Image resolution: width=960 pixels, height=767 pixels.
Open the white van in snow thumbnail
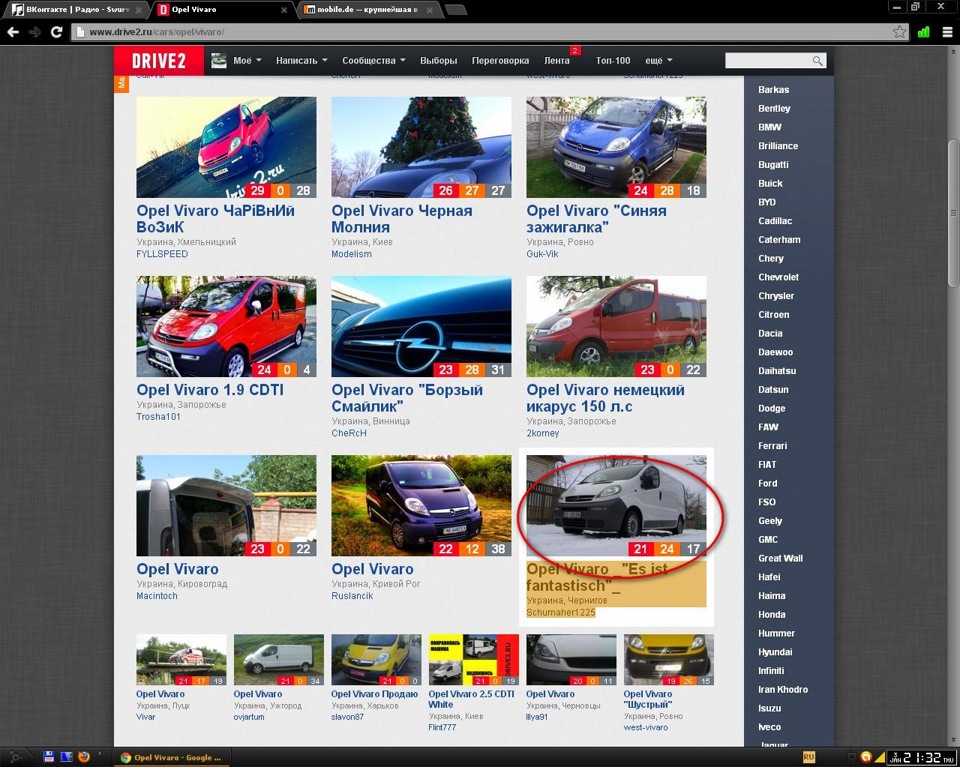coord(616,506)
